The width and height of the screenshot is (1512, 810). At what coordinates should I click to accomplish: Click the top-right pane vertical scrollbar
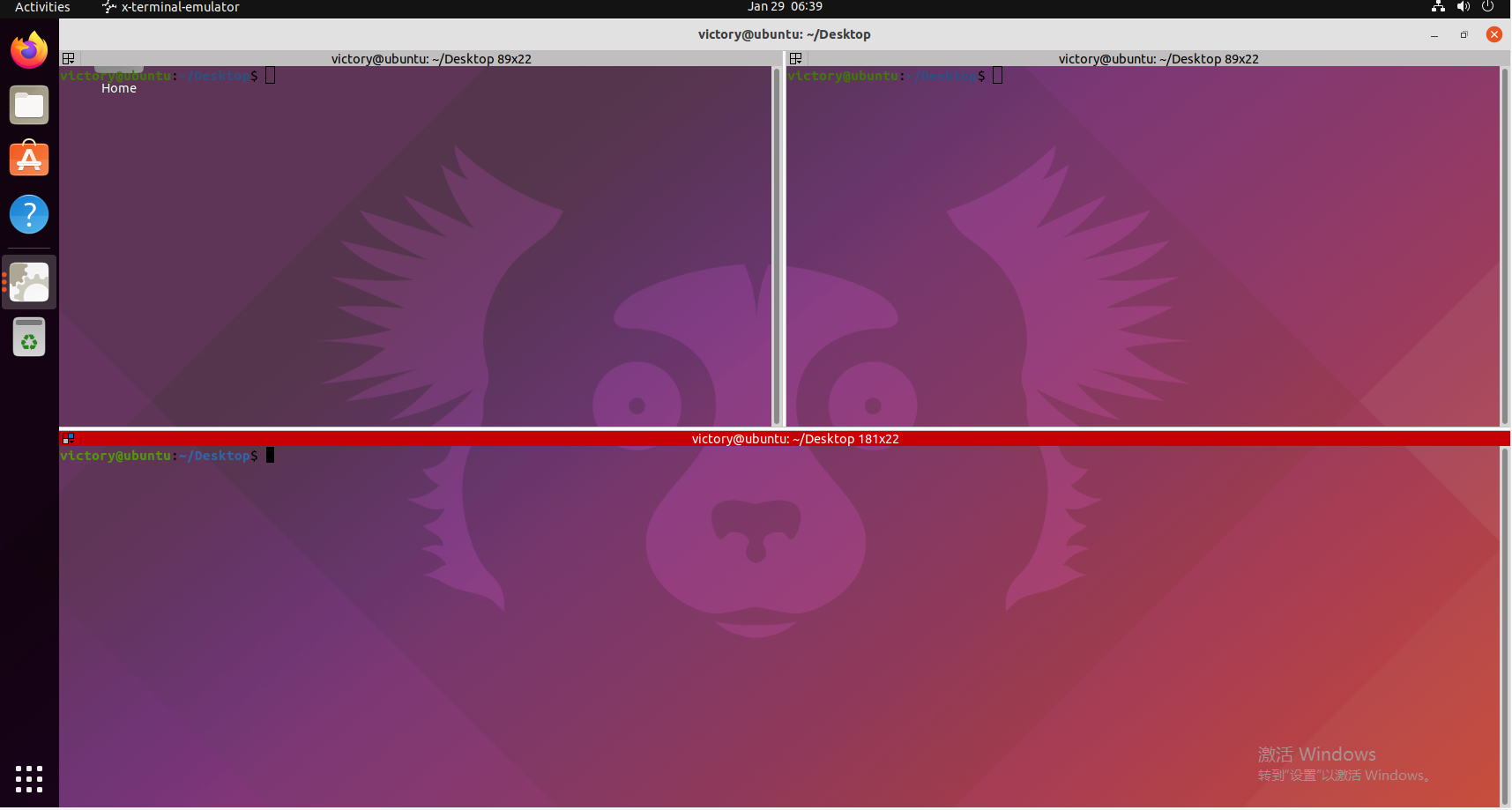[x=1504, y=246]
